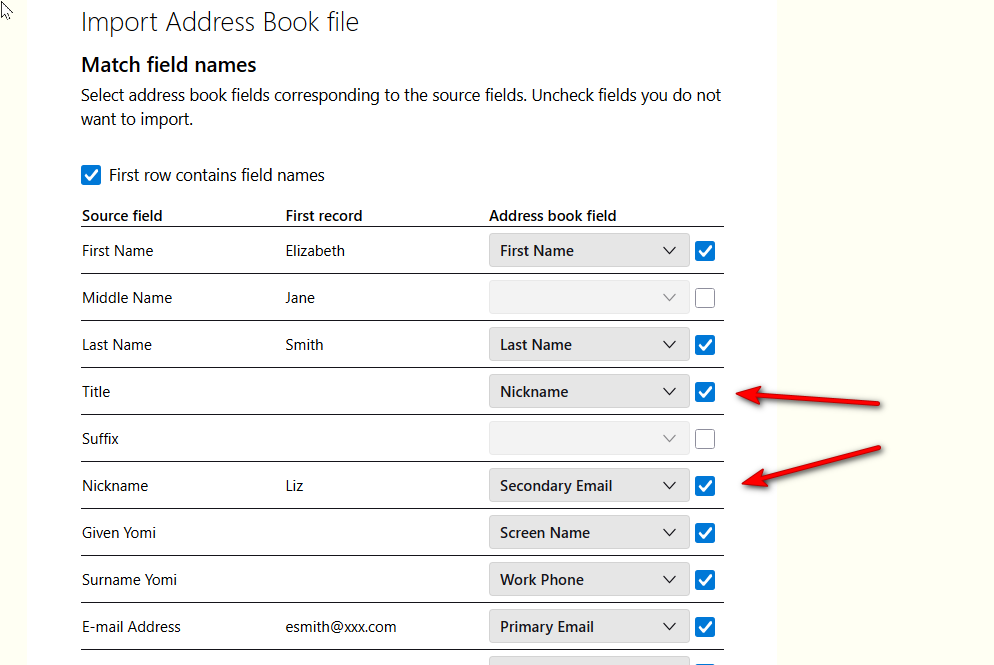Image resolution: width=994 pixels, height=665 pixels.
Task: Uncheck the Last Name row checkbox
Action: (x=705, y=345)
